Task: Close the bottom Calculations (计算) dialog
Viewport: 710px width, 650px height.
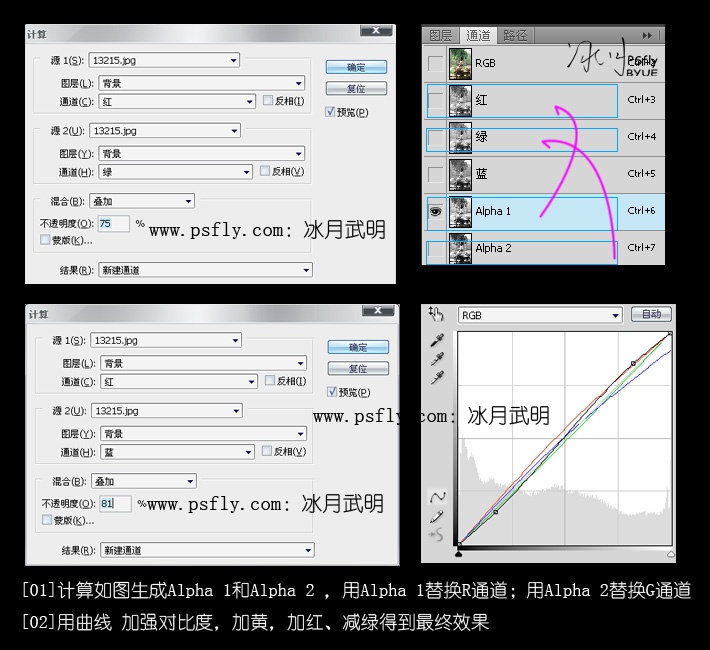Action: (x=378, y=310)
